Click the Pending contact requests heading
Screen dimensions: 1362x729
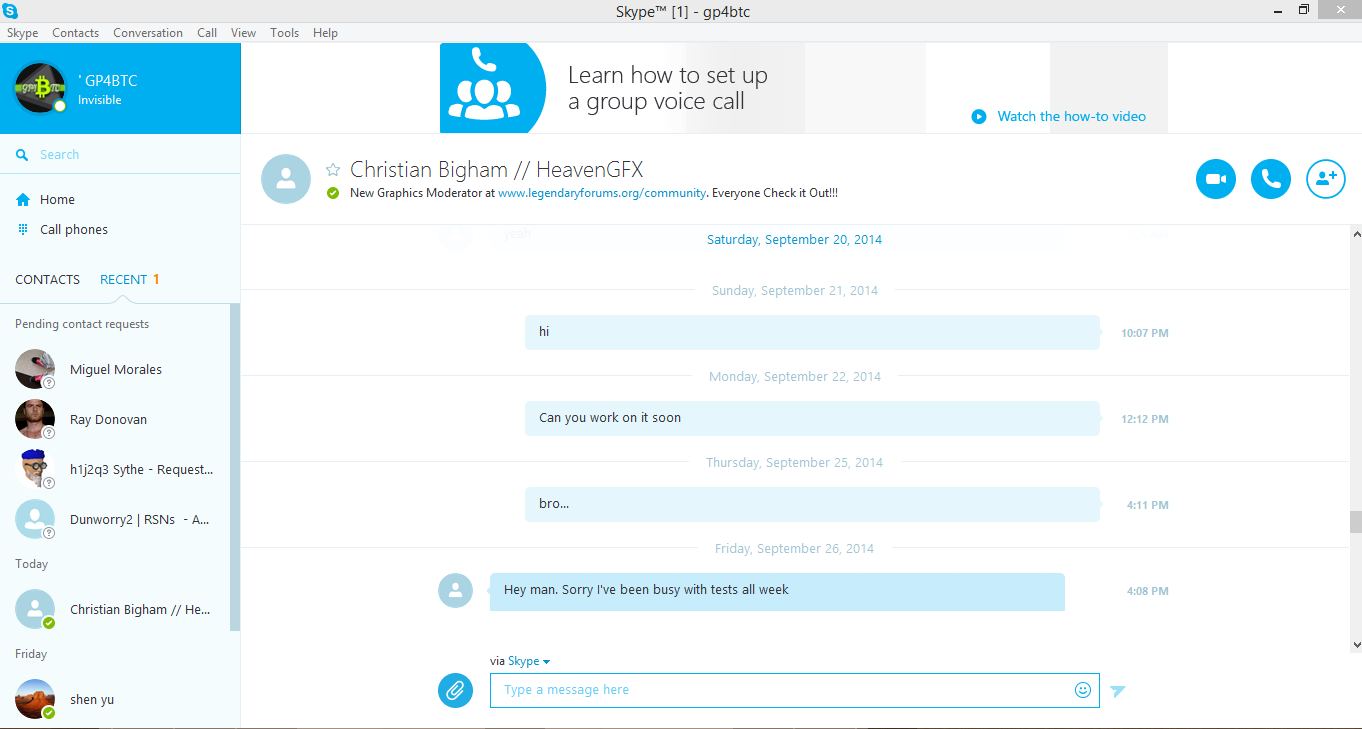coord(82,324)
